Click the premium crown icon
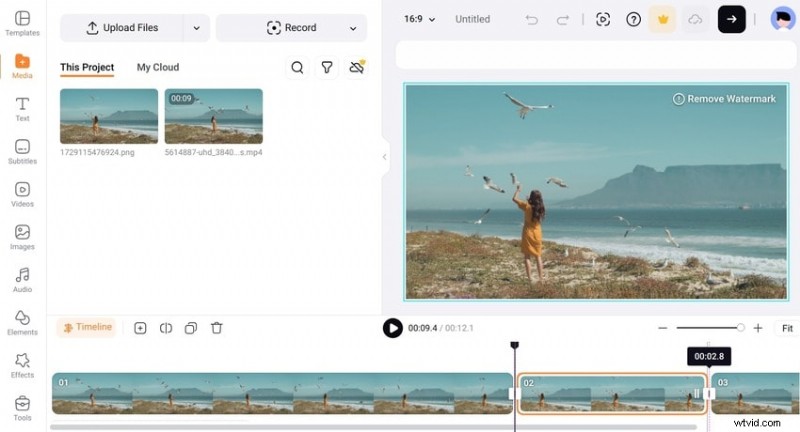This screenshot has height=432, width=800. (663, 19)
